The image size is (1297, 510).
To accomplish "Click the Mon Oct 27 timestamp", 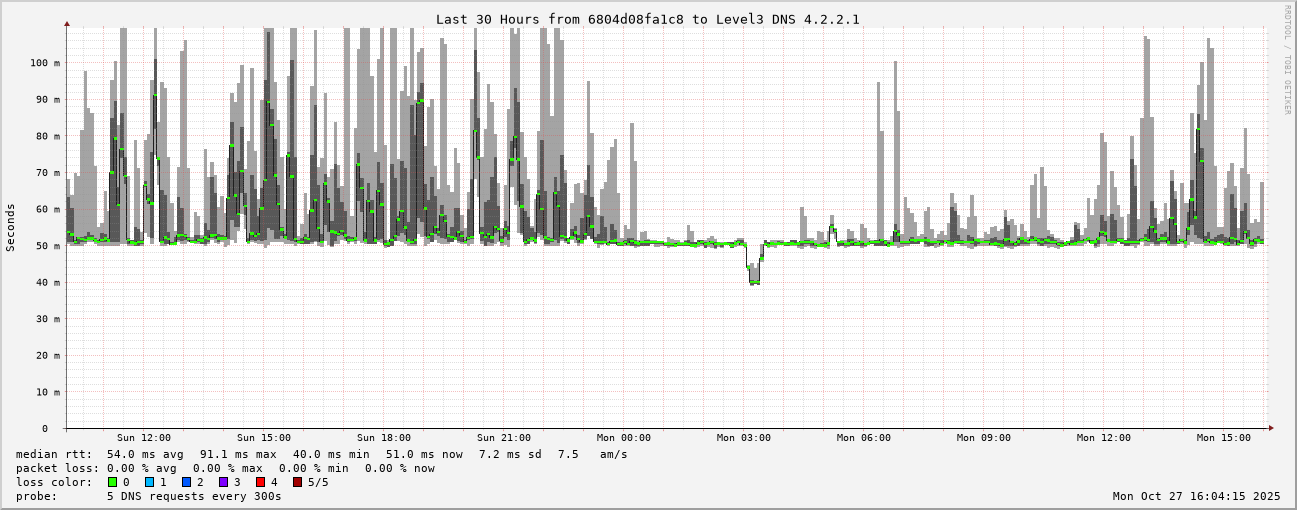I will tap(1196, 496).
